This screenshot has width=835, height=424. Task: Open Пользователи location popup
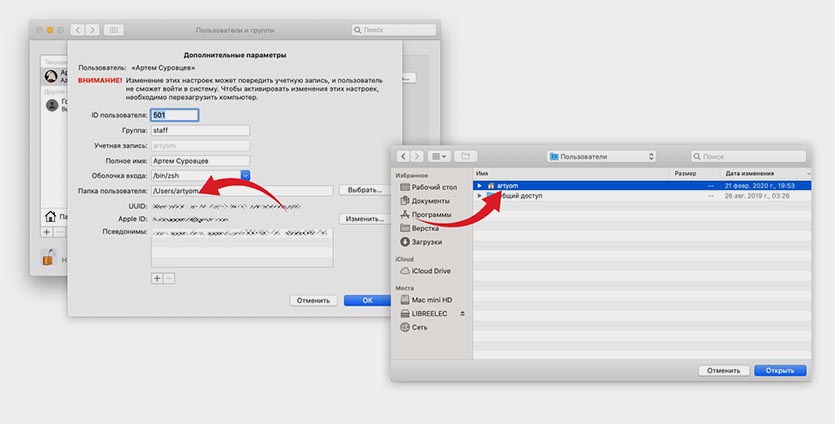601,157
